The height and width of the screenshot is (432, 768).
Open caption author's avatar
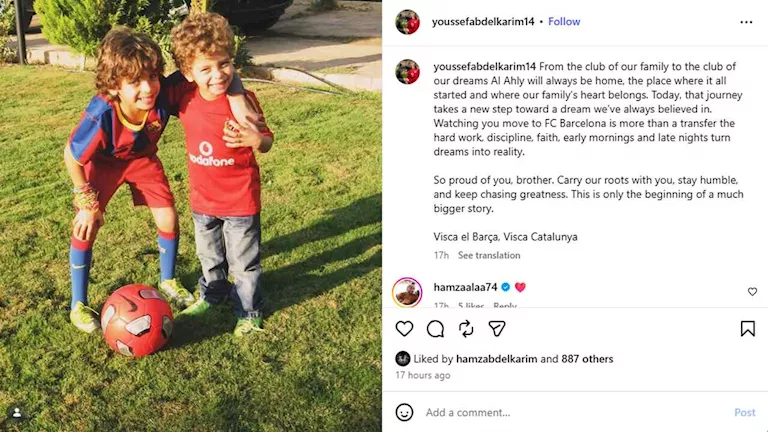point(408,72)
